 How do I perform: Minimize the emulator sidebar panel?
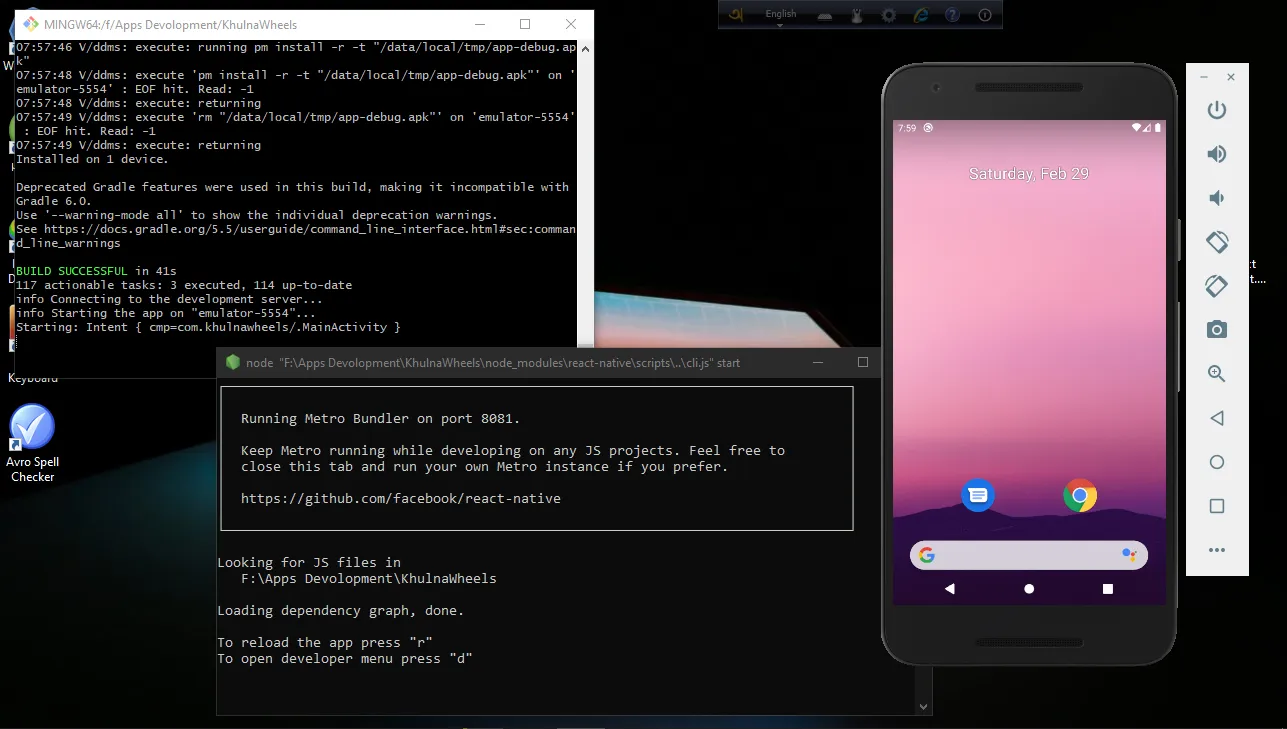[1203, 77]
